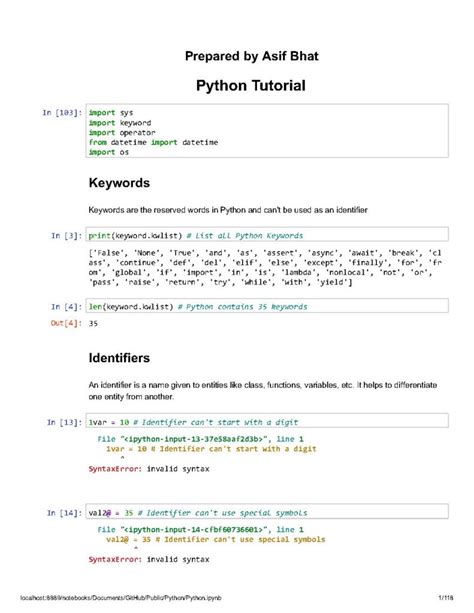
Task: Click the 'import os' code line
Action: click(x=109, y=152)
